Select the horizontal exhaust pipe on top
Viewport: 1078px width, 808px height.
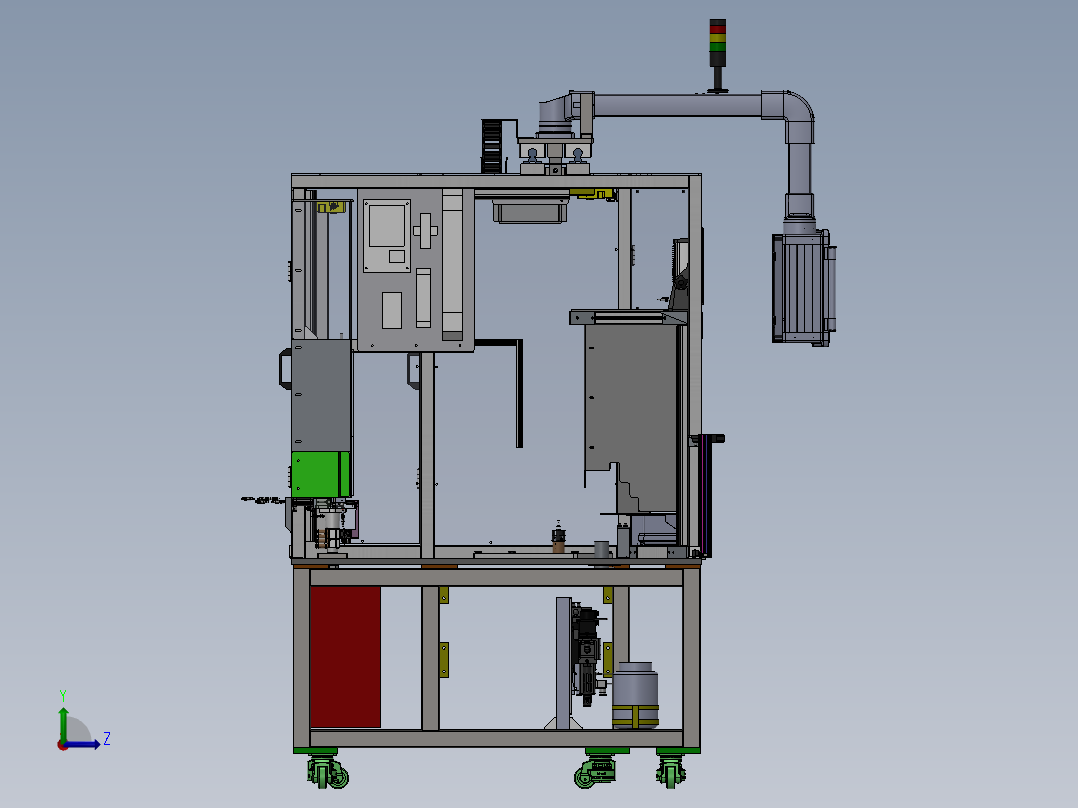(677, 105)
